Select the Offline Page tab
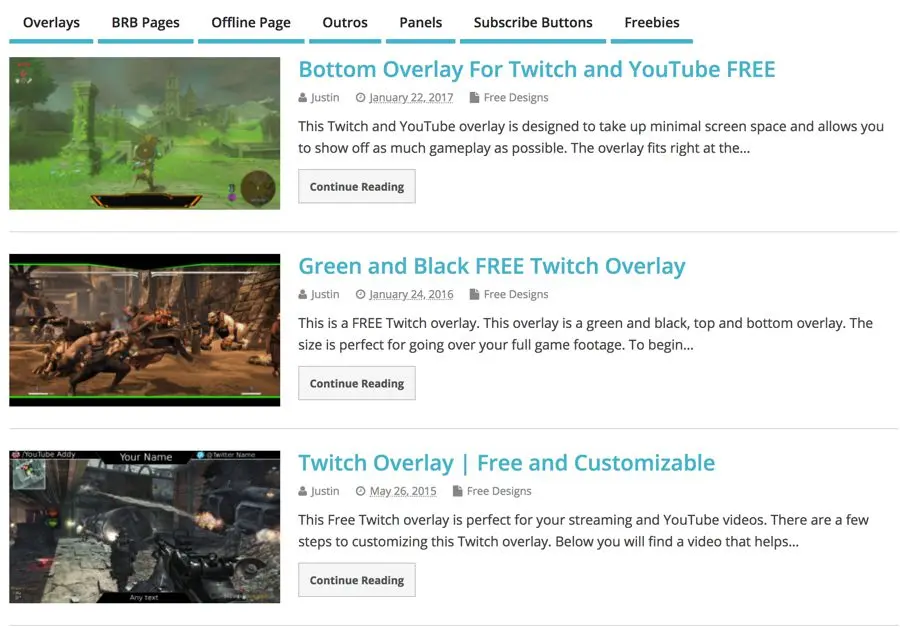This screenshot has width=900, height=627. pyautogui.click(x=251, y=22)
